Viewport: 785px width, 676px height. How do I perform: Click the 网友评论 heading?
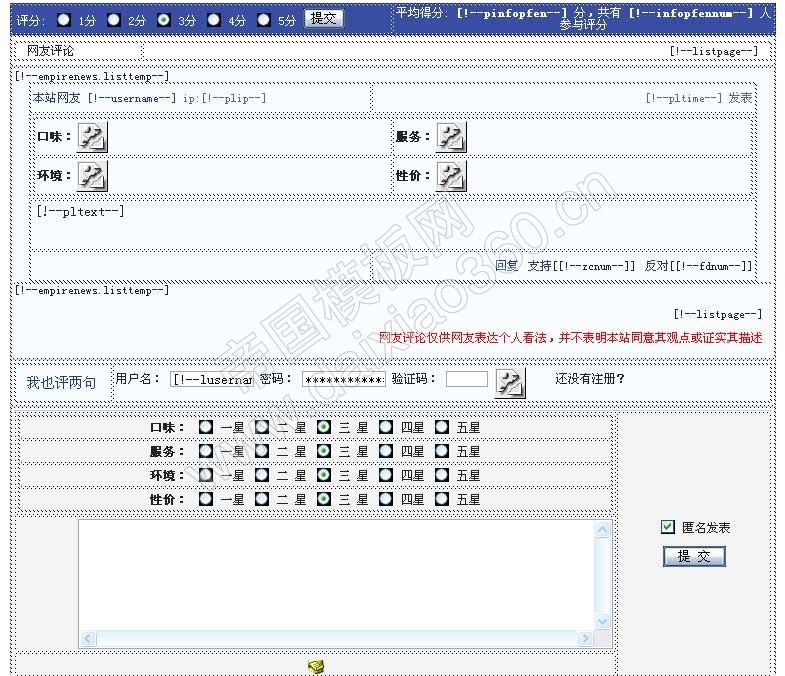pyautogui.click(x=50, y=51)
